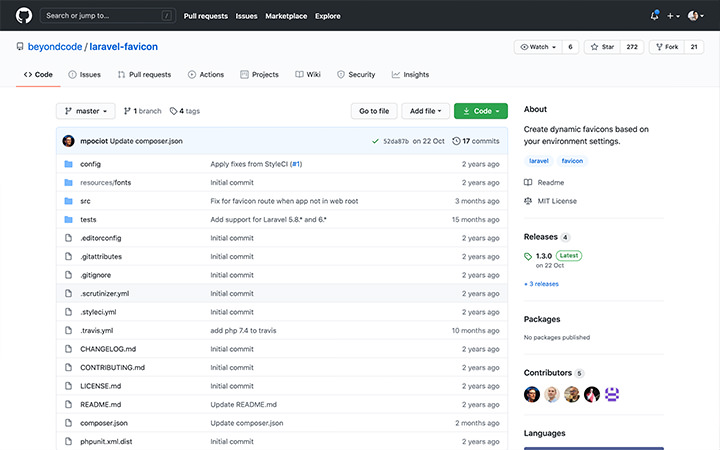Click the Go to file button
The image size is (720, 450).
tap(374, 111)
